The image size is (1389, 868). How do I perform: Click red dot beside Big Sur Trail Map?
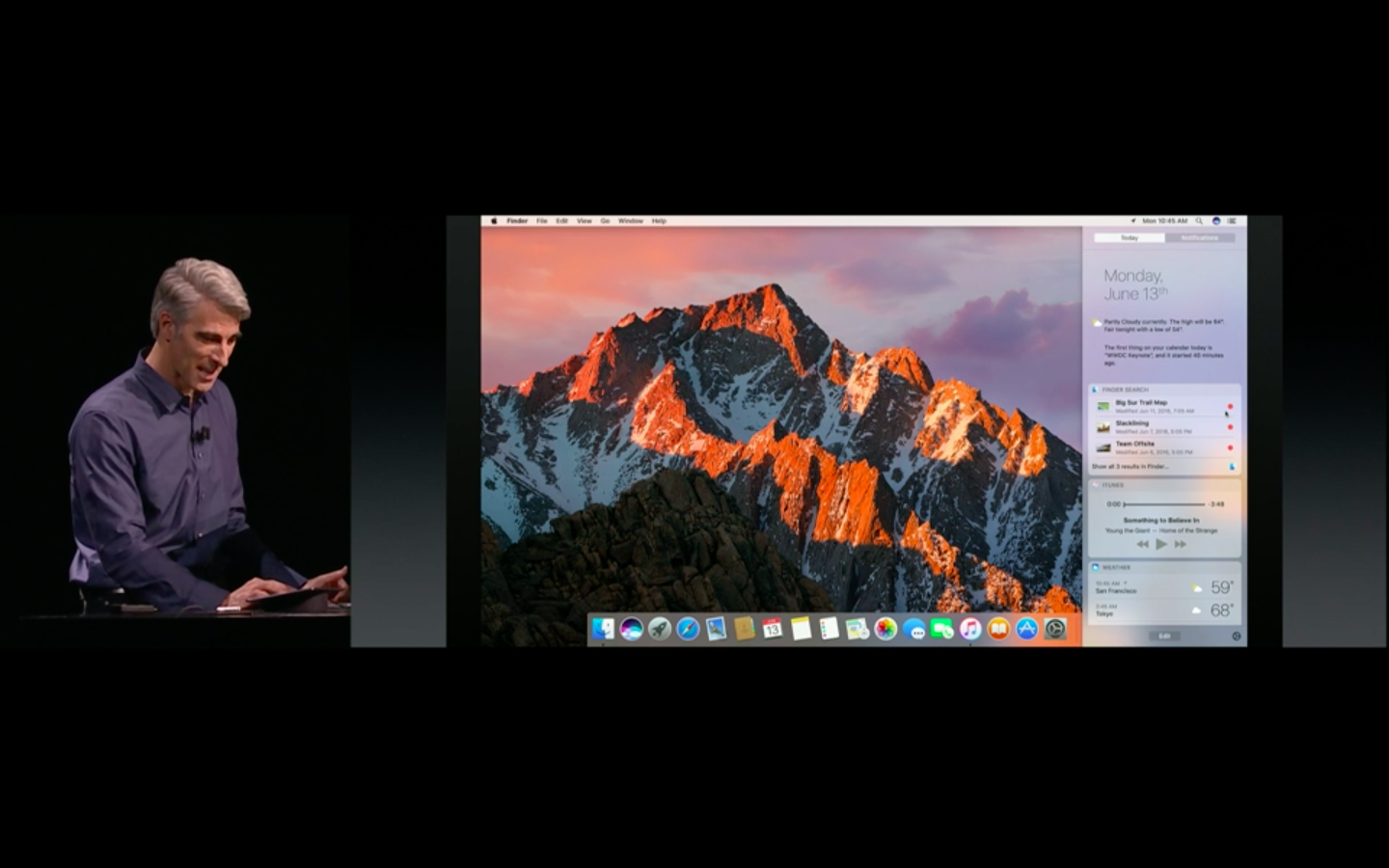tap(1230, 406)
